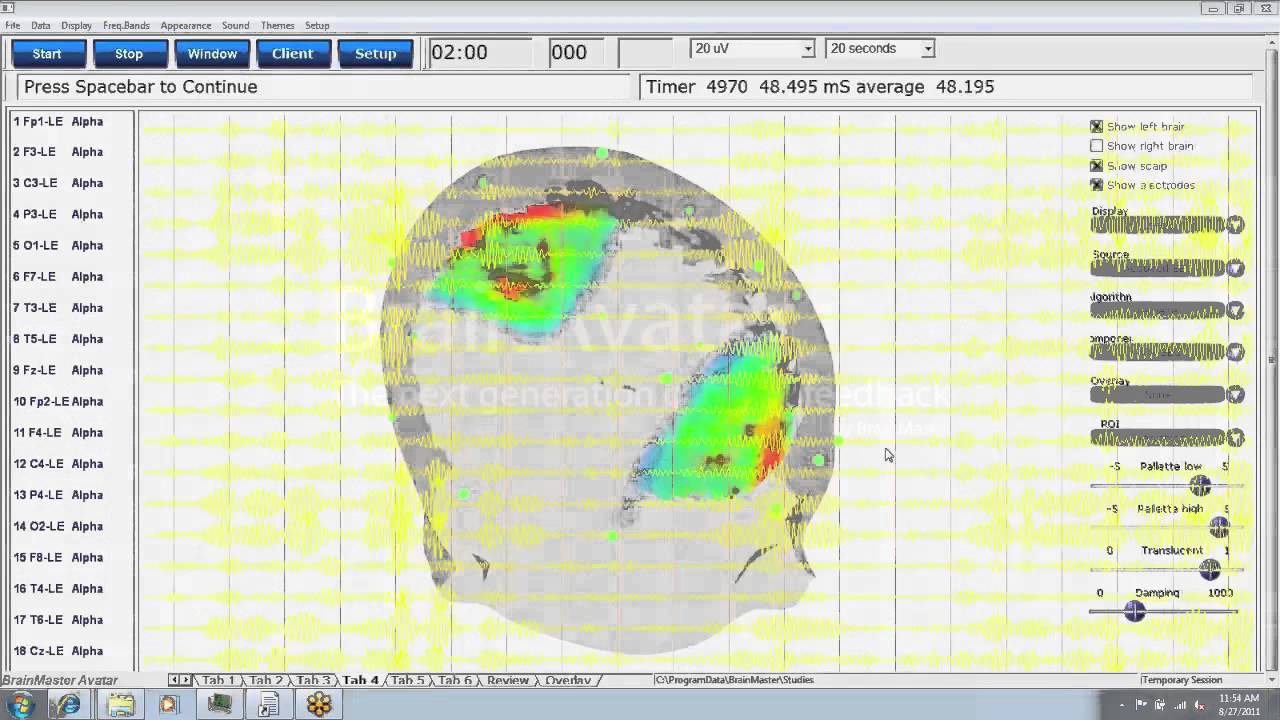
Task: Click the Translucent slider handle
Action: (x=1210, y=570)
